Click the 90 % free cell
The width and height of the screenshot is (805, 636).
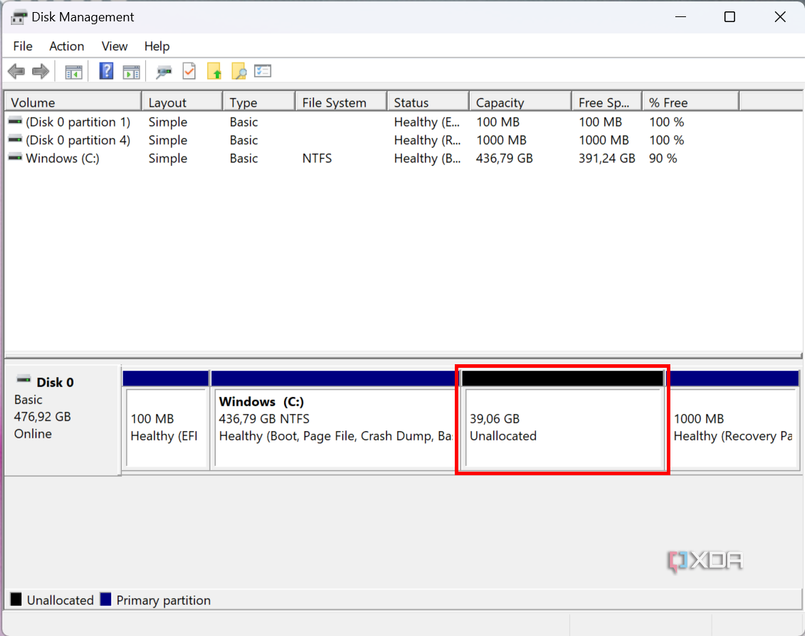click(663, 158)
